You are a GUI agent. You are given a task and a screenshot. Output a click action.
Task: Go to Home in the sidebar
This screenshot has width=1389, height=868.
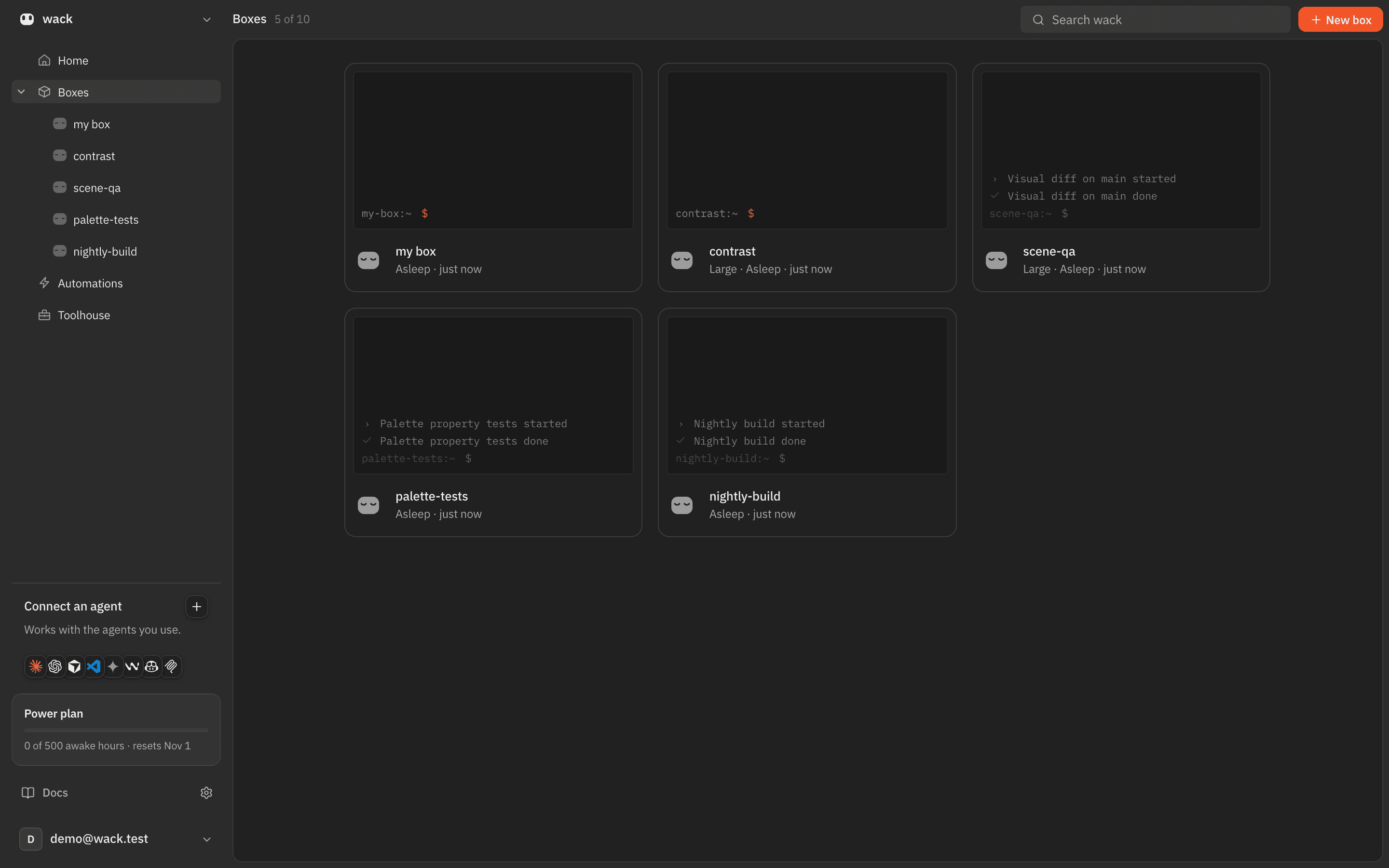click(x=116, y=60)
